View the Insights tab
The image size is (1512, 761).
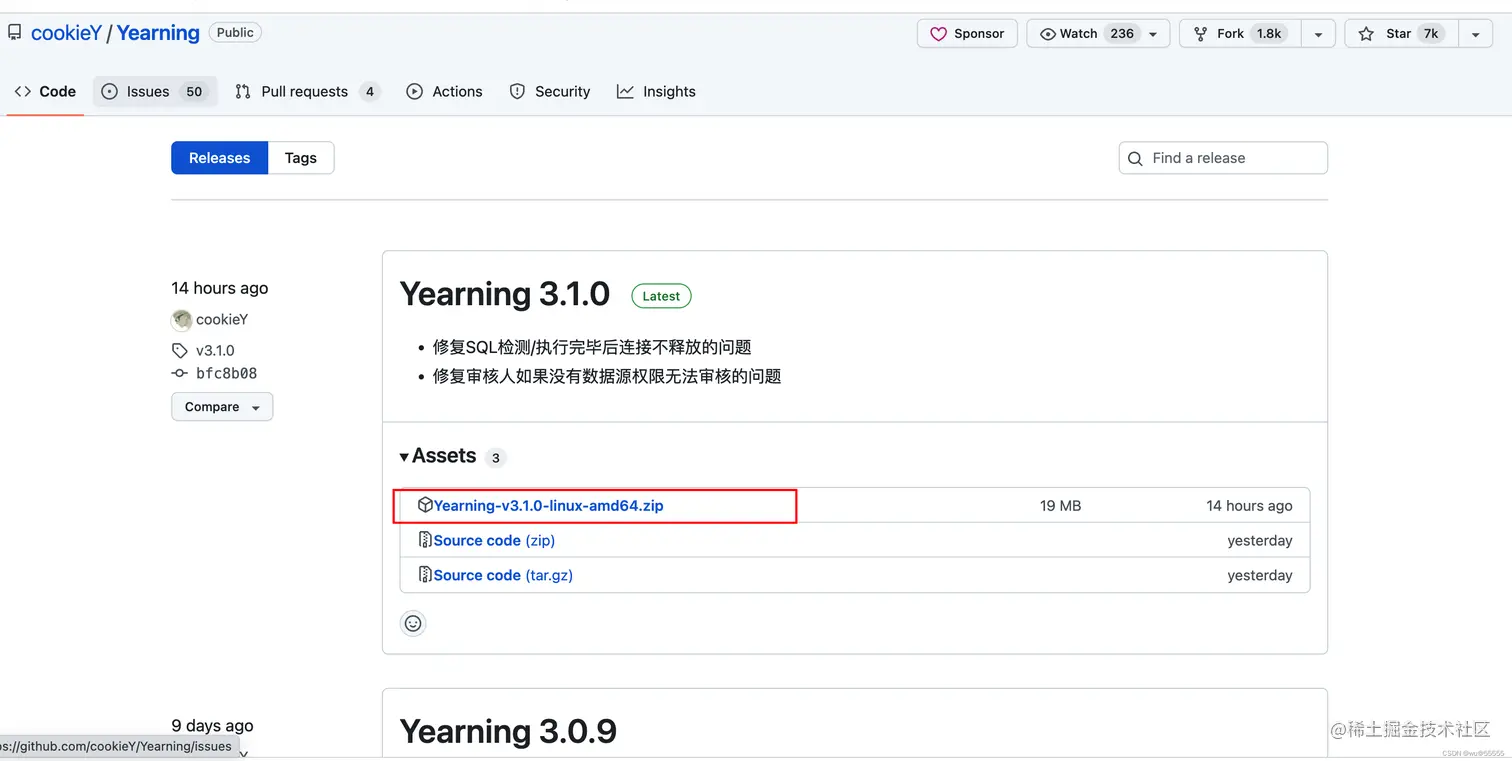656,91
